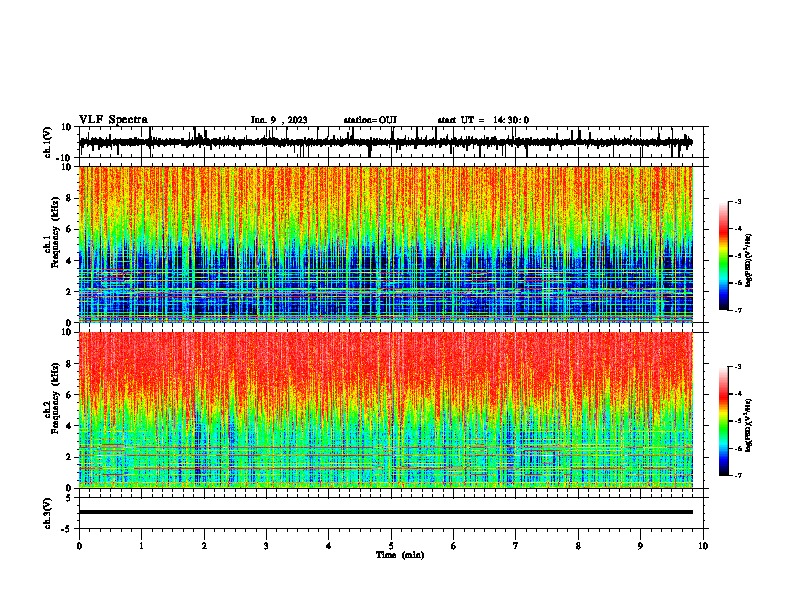Click the "ch.3(V)" axis label

point(48,513)
